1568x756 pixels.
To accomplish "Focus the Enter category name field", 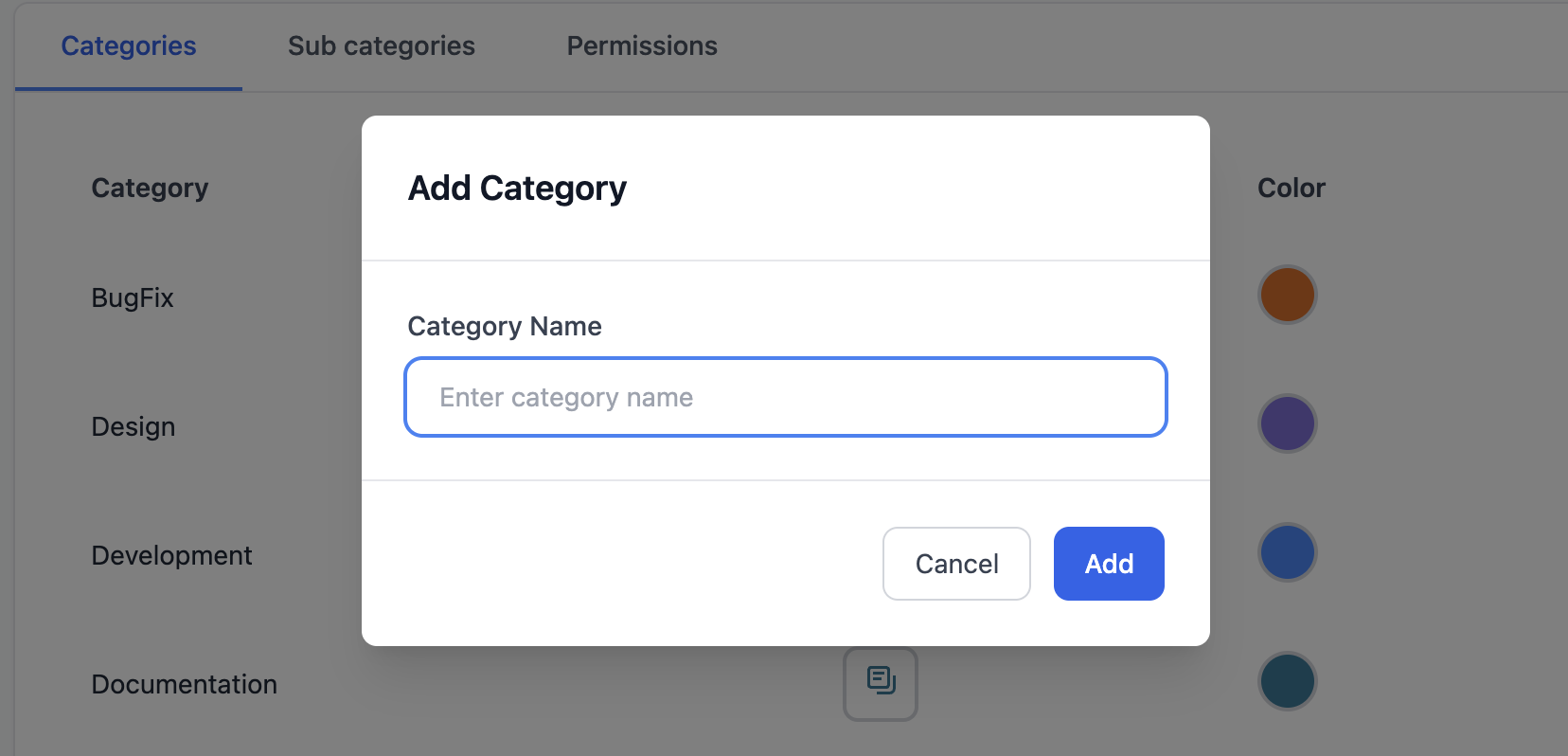I will [786, 397].
